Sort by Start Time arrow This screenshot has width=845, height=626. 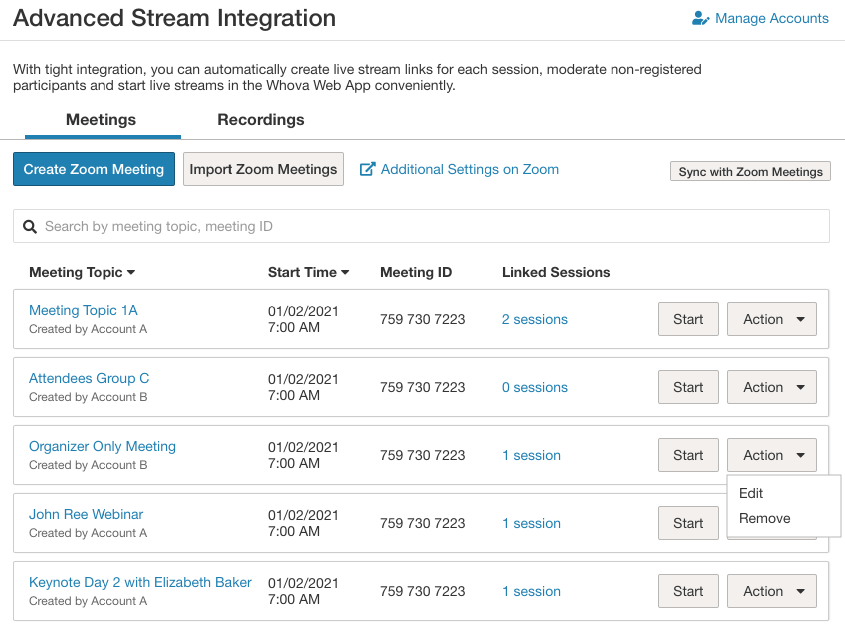(345, 273)
